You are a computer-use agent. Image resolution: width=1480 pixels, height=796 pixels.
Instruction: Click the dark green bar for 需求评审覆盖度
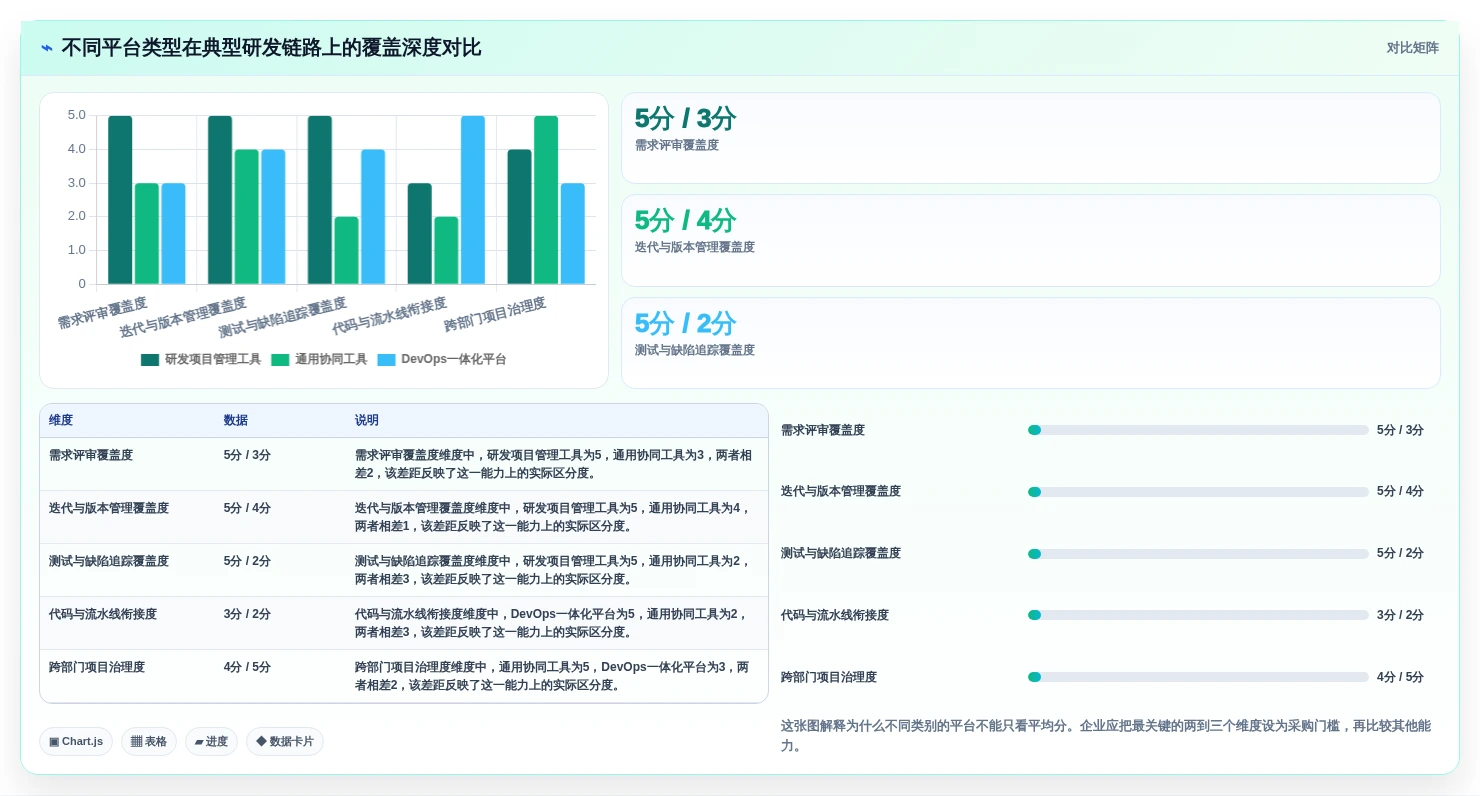click(x=120, y=200)
